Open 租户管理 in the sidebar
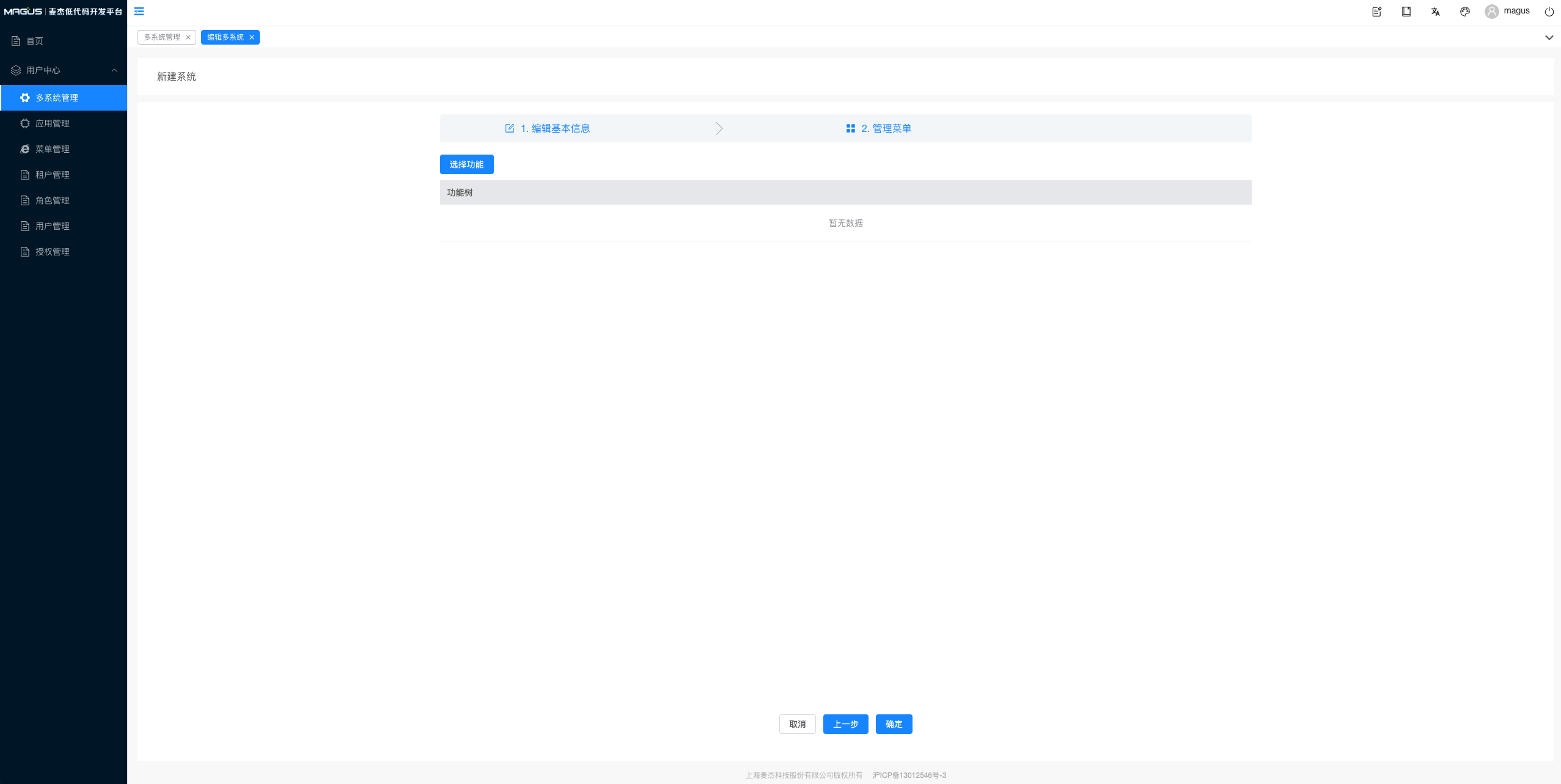This screenshot has width=1561, height=784. click(64, 175)
